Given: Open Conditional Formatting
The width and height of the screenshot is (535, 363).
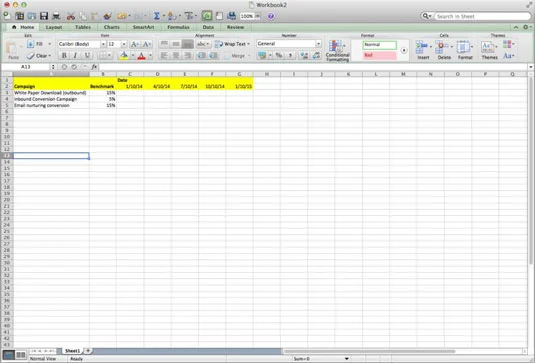Looking at the screenshot, I should point(337,50).
